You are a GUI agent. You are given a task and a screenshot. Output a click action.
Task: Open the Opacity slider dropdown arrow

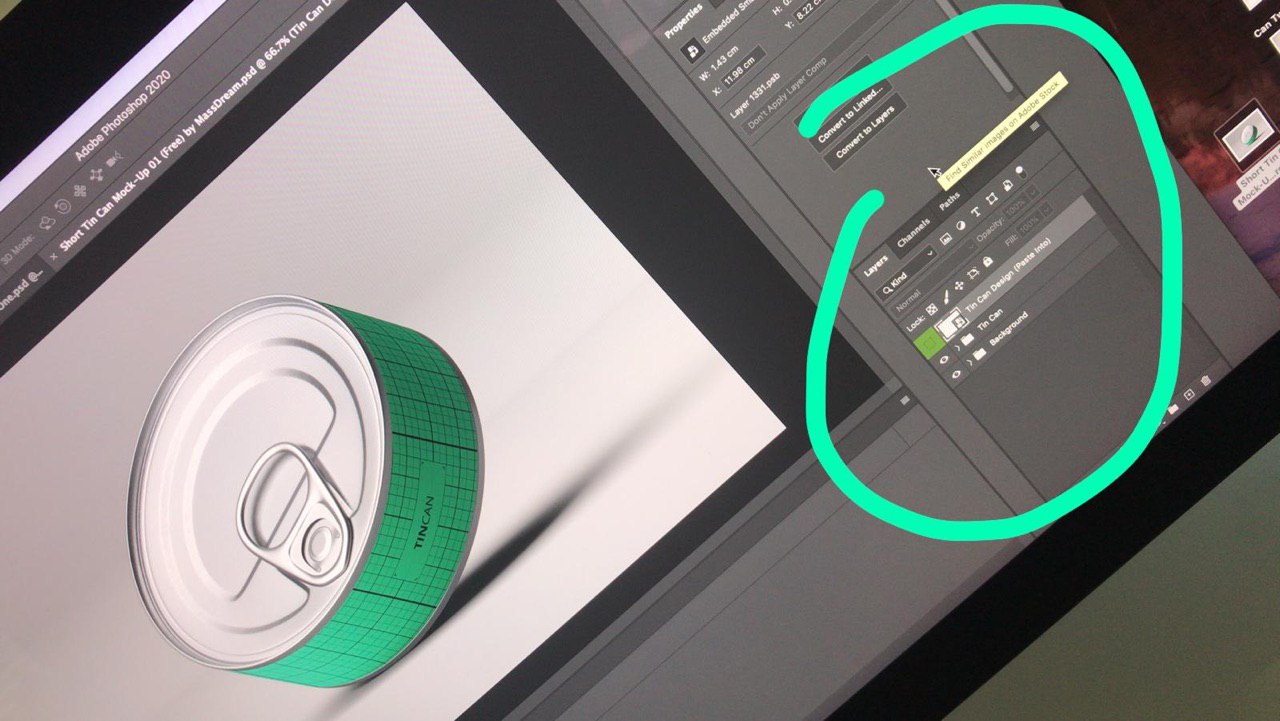[x=1033, y=190]
